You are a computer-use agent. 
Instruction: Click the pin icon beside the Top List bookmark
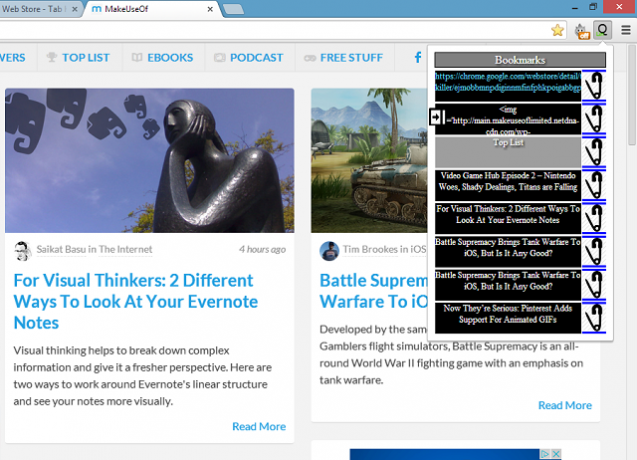coord(594,152)
